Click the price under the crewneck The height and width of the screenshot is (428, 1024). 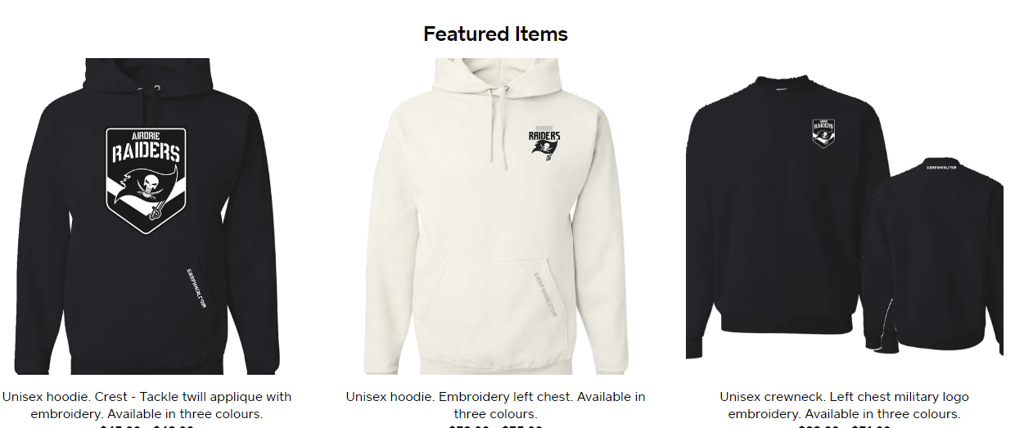(x=844, y=426)
